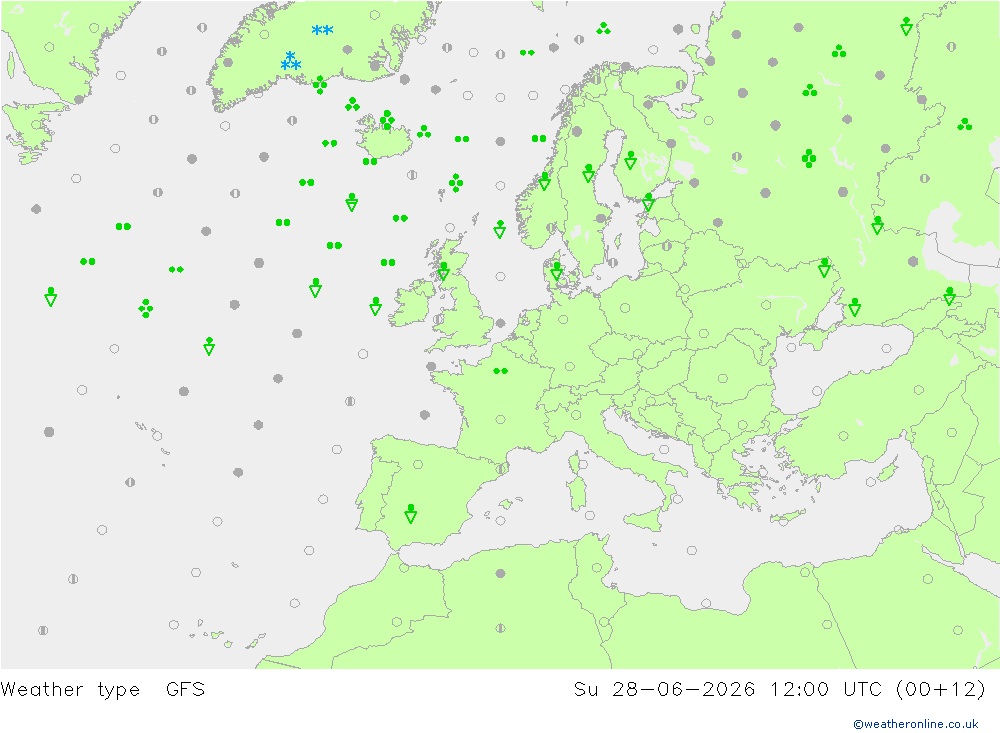Click the shower symbol in the North Sea
The width and height of the screenshot is (1000, 733).
click(500, 229)
